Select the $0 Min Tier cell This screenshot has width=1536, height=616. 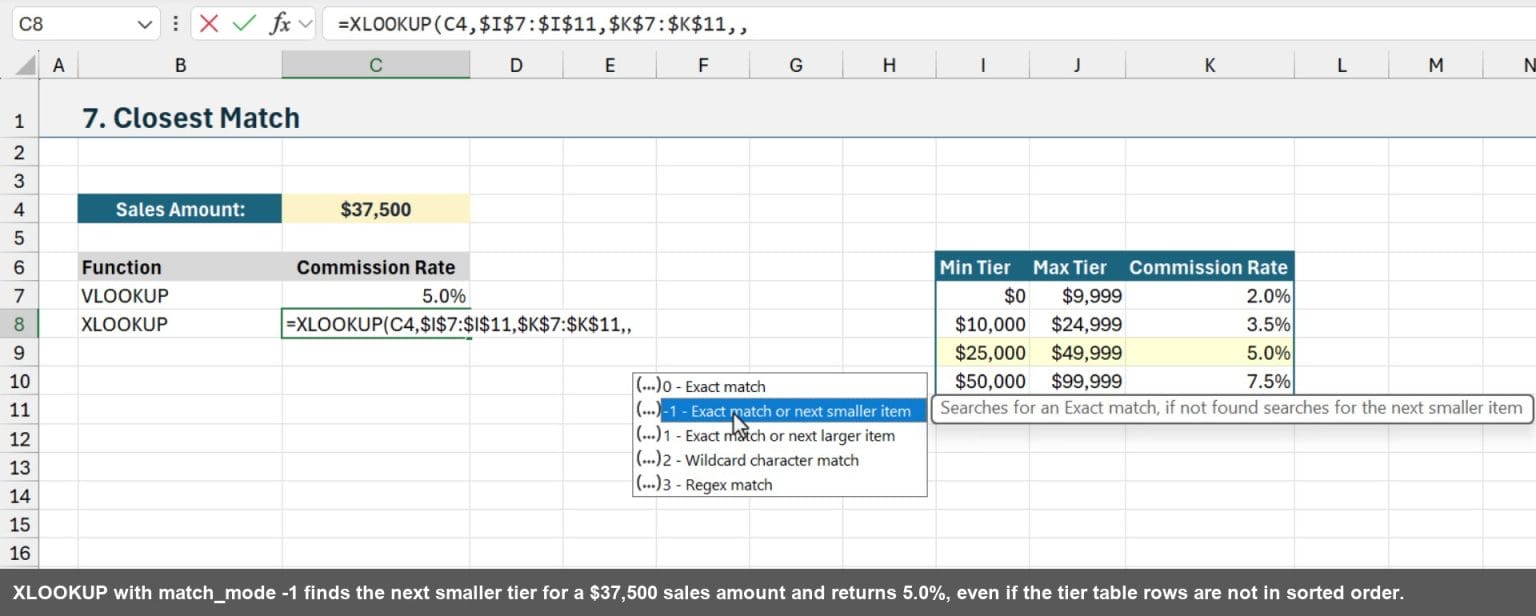(982, 296)
